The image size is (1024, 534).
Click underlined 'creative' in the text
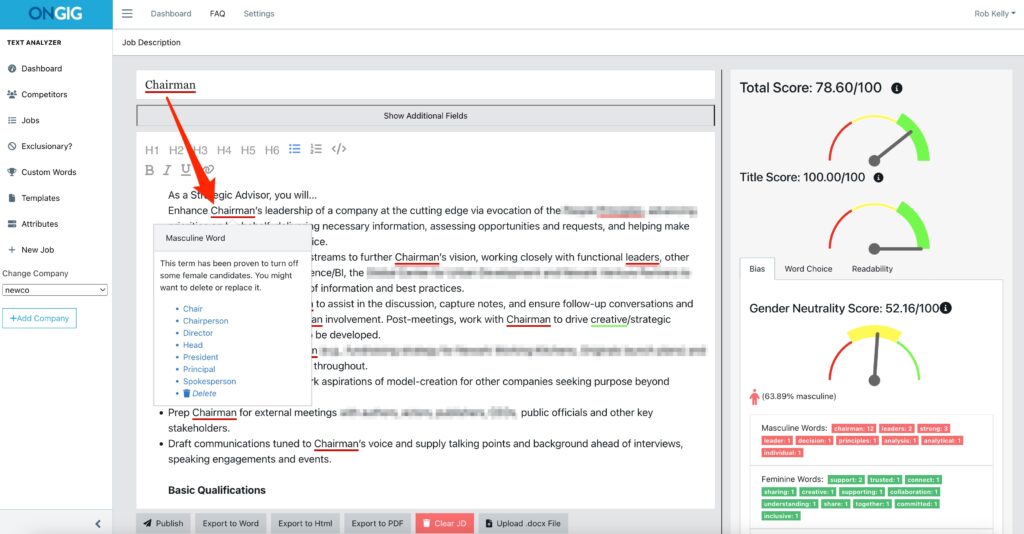click(x=609, y=319)
